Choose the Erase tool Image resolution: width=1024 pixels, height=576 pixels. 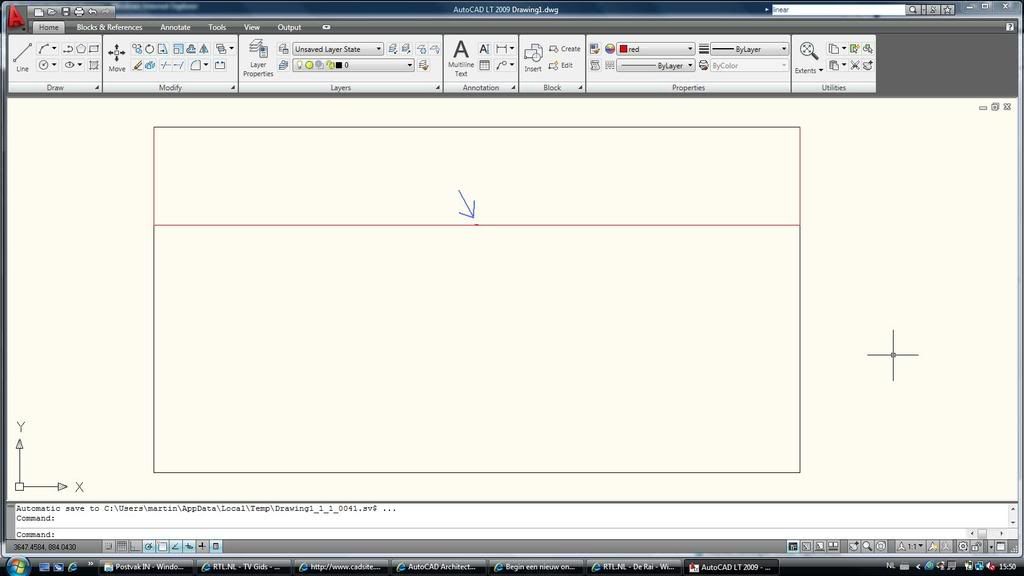pos(137,65)
